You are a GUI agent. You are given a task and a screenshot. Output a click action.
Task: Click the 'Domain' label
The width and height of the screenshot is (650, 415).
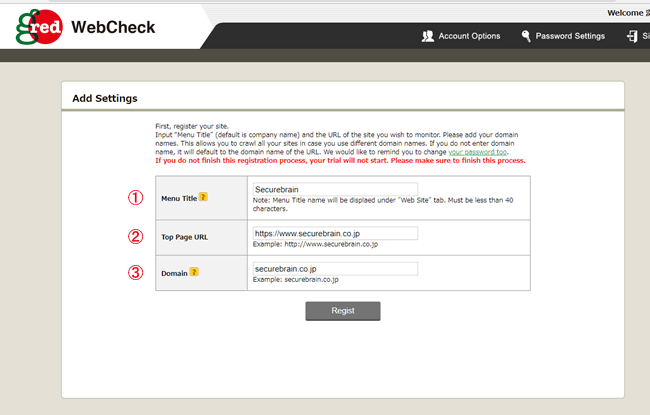pos(174,273)
